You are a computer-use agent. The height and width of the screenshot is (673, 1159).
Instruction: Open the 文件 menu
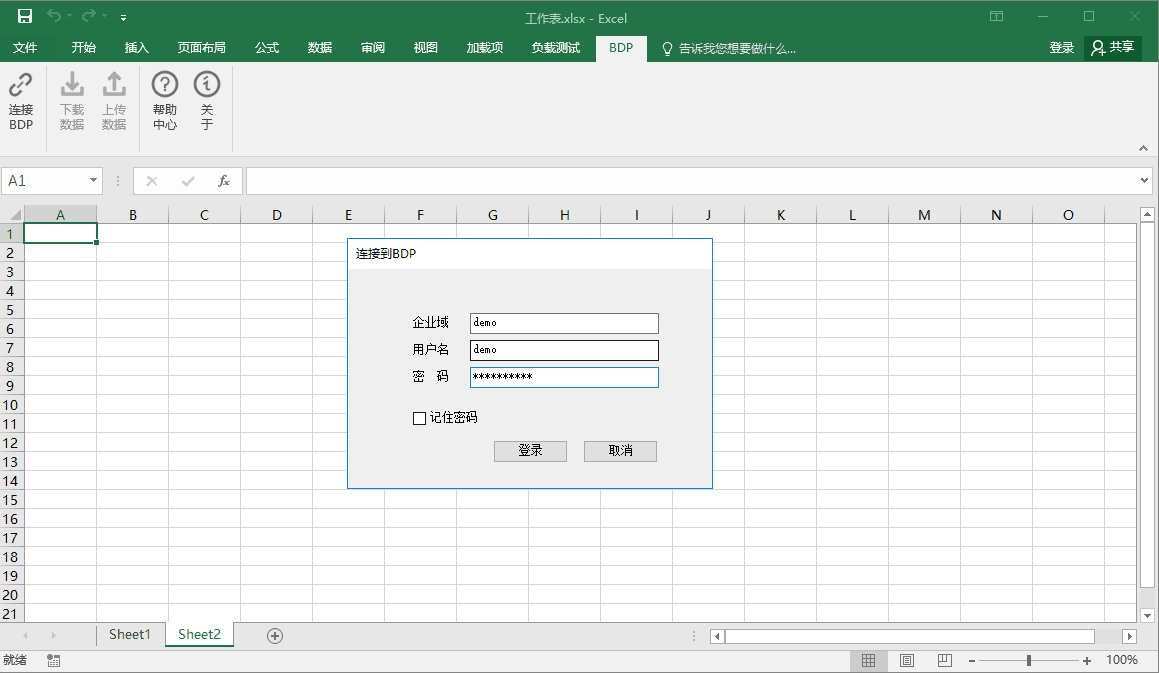pyautogui.click(x=24, y=48)
